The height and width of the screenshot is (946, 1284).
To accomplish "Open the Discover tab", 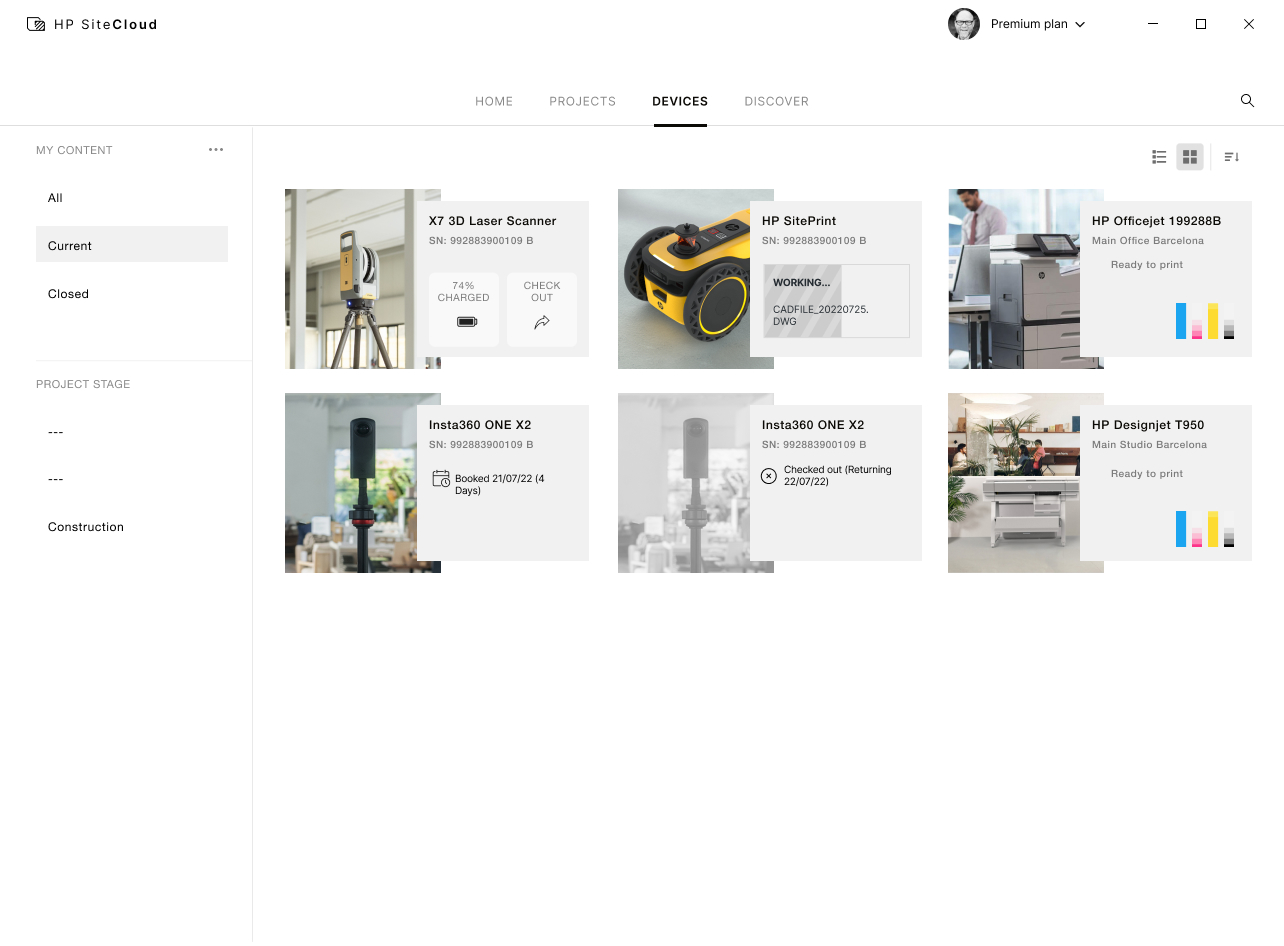I will [776, 101].
